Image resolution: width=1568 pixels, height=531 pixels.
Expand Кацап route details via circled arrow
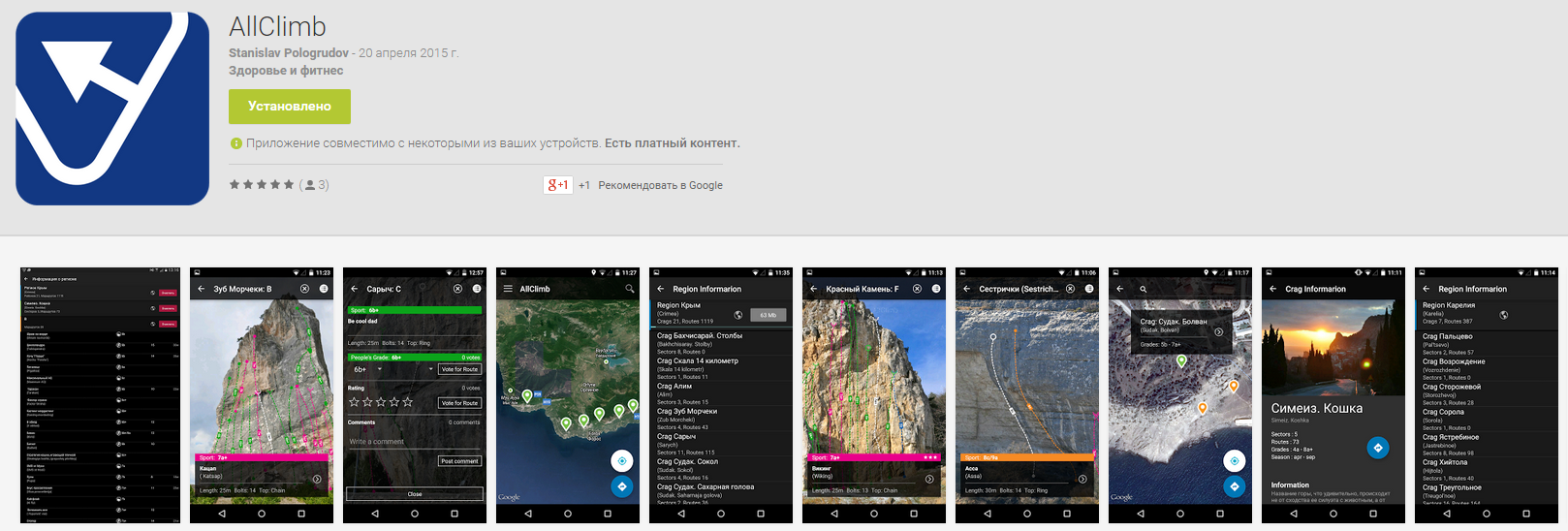tap(317, 479)
